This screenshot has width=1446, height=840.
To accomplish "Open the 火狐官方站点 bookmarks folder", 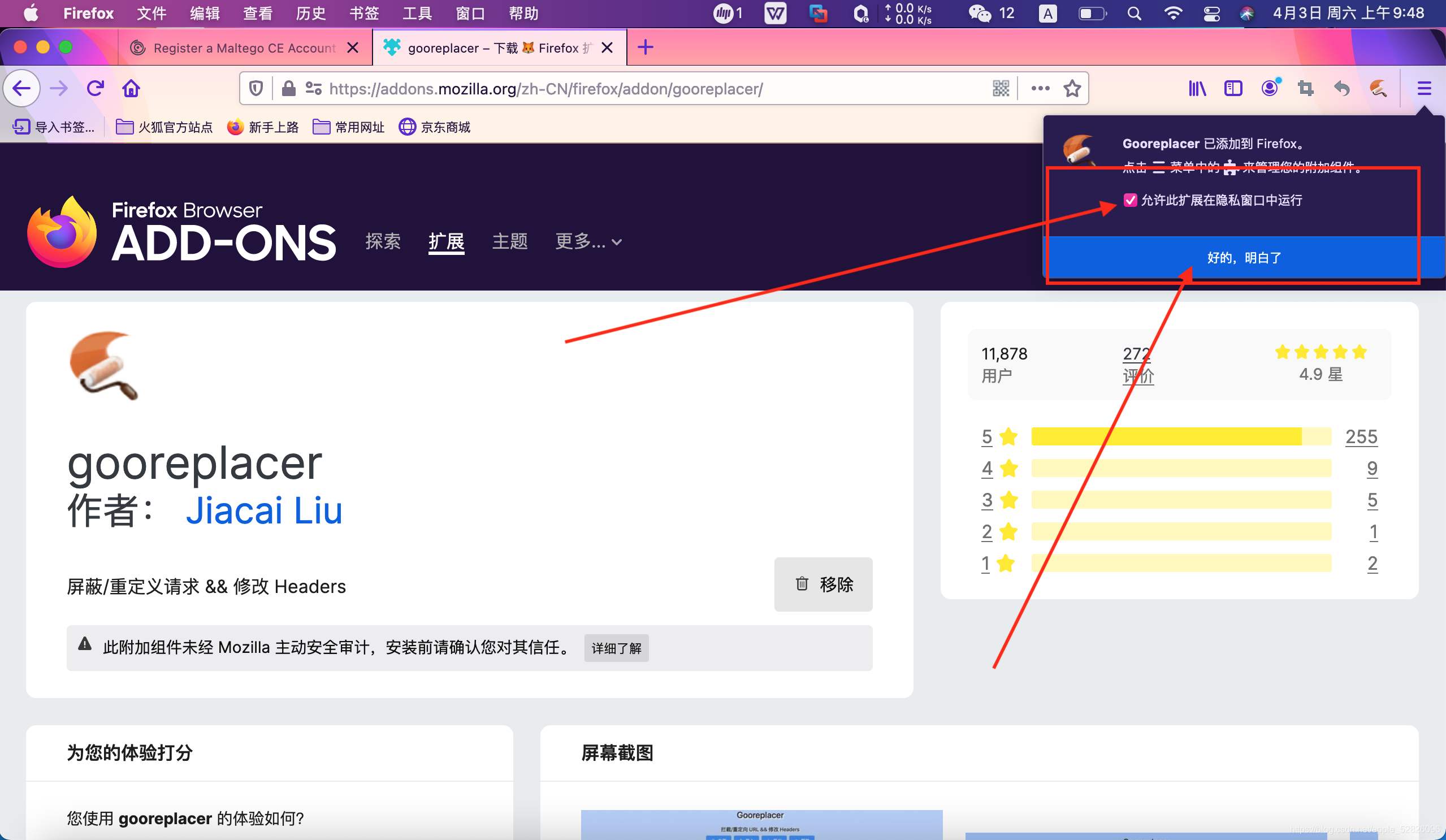I will coord(164,127).
